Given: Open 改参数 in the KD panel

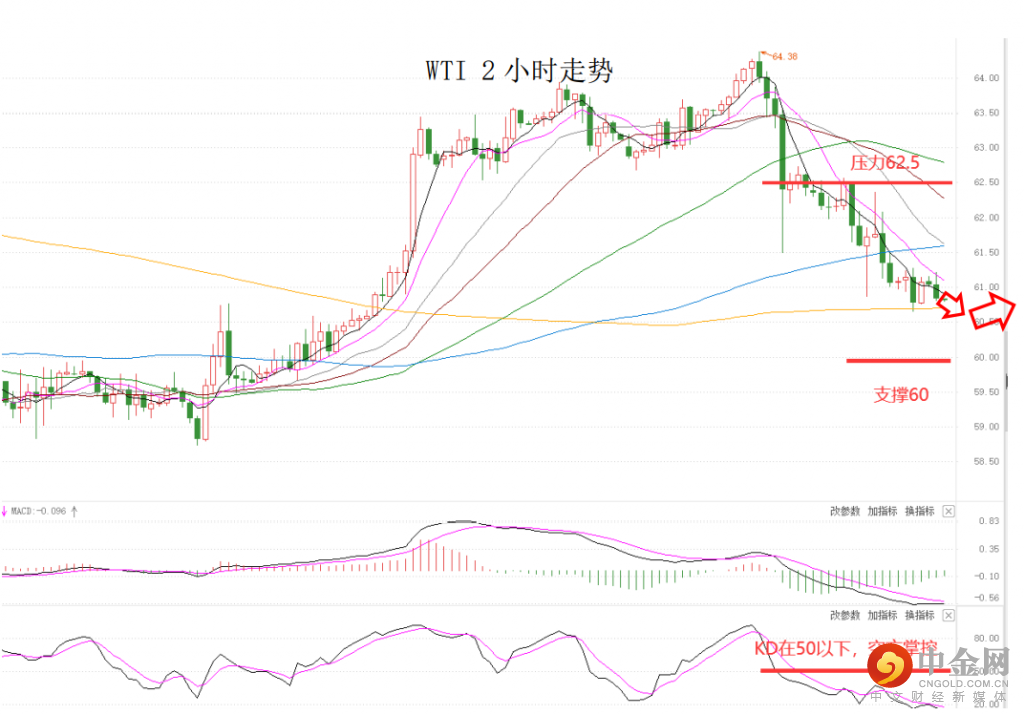Looking at the screenshot, I should click(845, 616).
